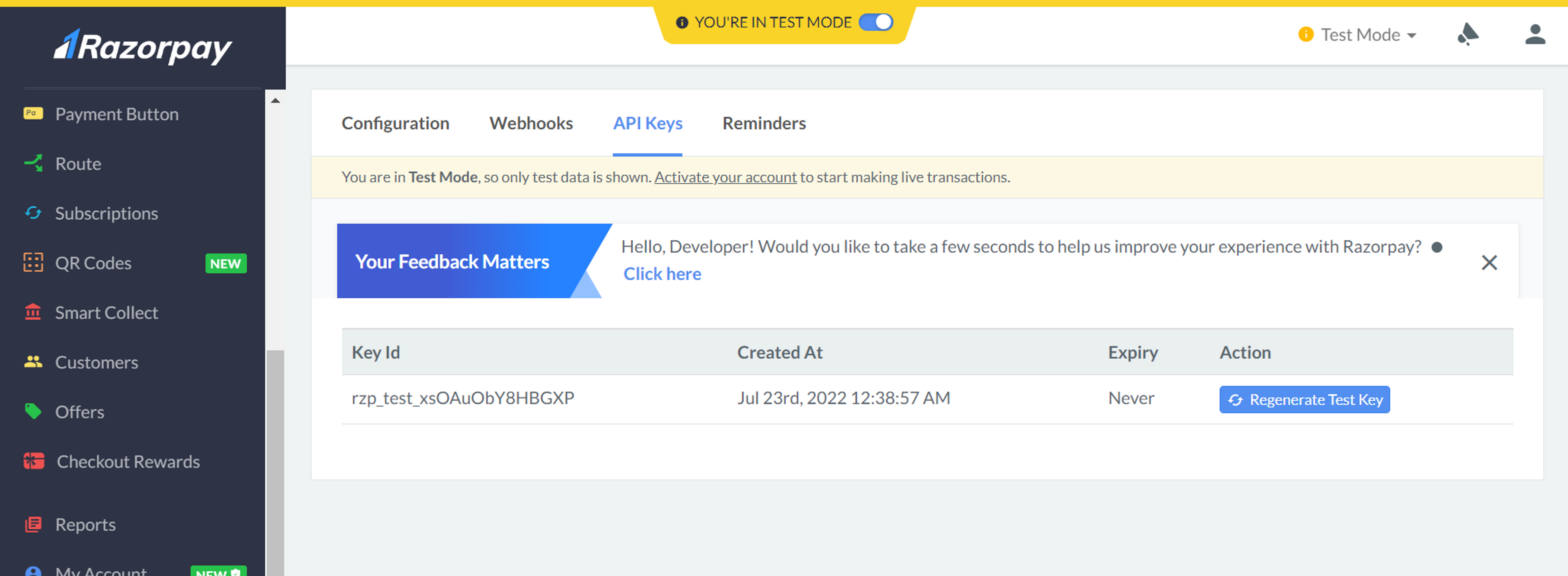Image resolution: width=1568 pixels, height=576 pixels.
Task: Toggle the test mode switch off
Action: (875, 22)
